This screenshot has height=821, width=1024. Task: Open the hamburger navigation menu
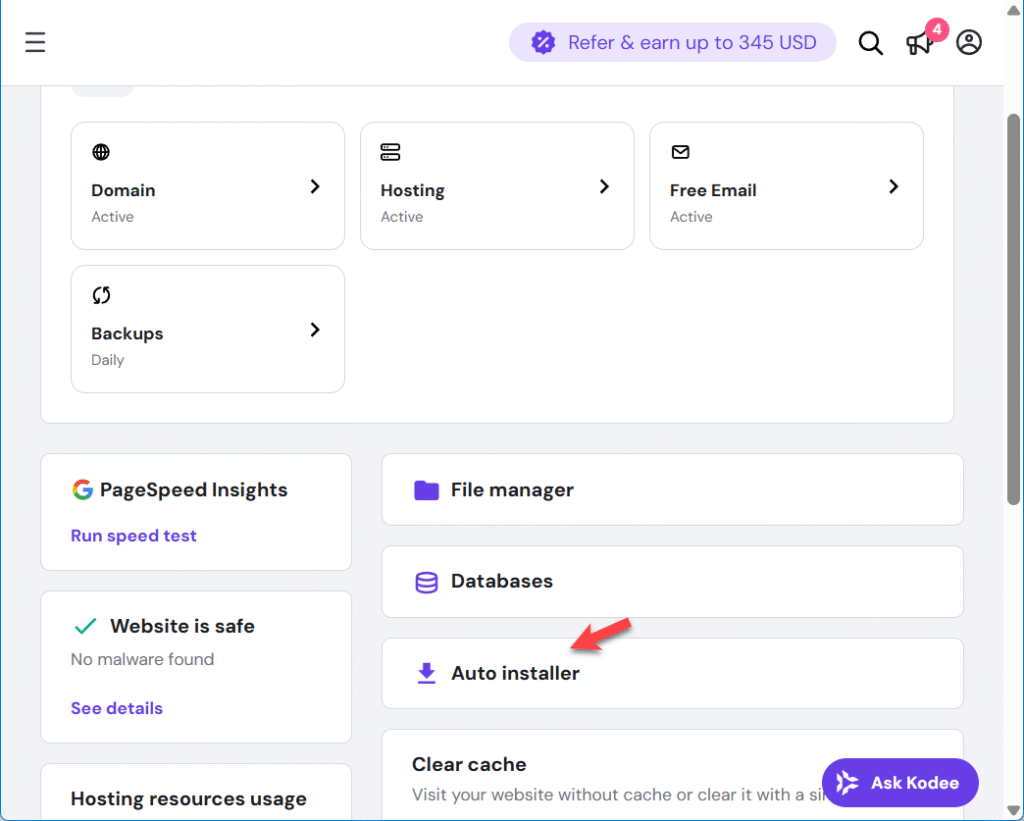pyautogui.click(x=36, y=42)
